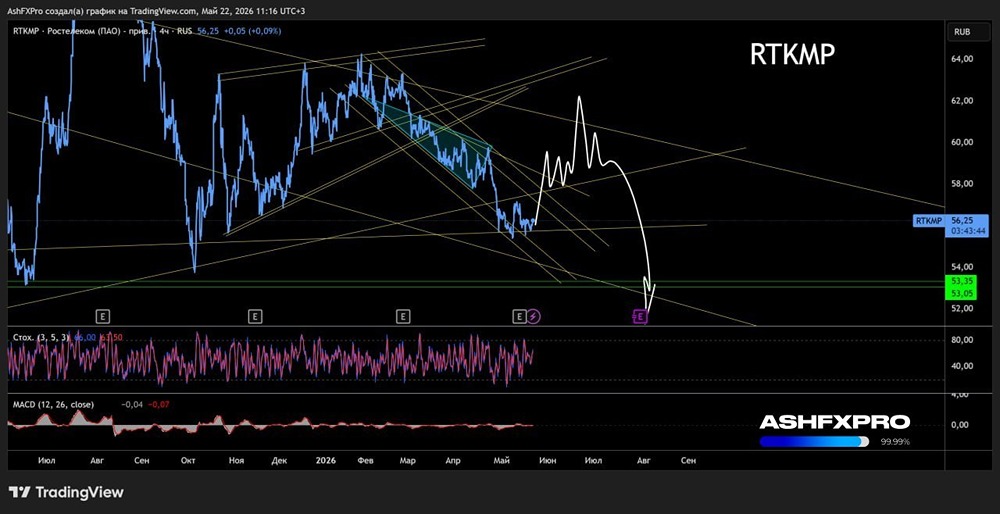This screenshot has width=1000, height=514.
Task: Click the Дек label on the time axis
Action: coord(279,460)
